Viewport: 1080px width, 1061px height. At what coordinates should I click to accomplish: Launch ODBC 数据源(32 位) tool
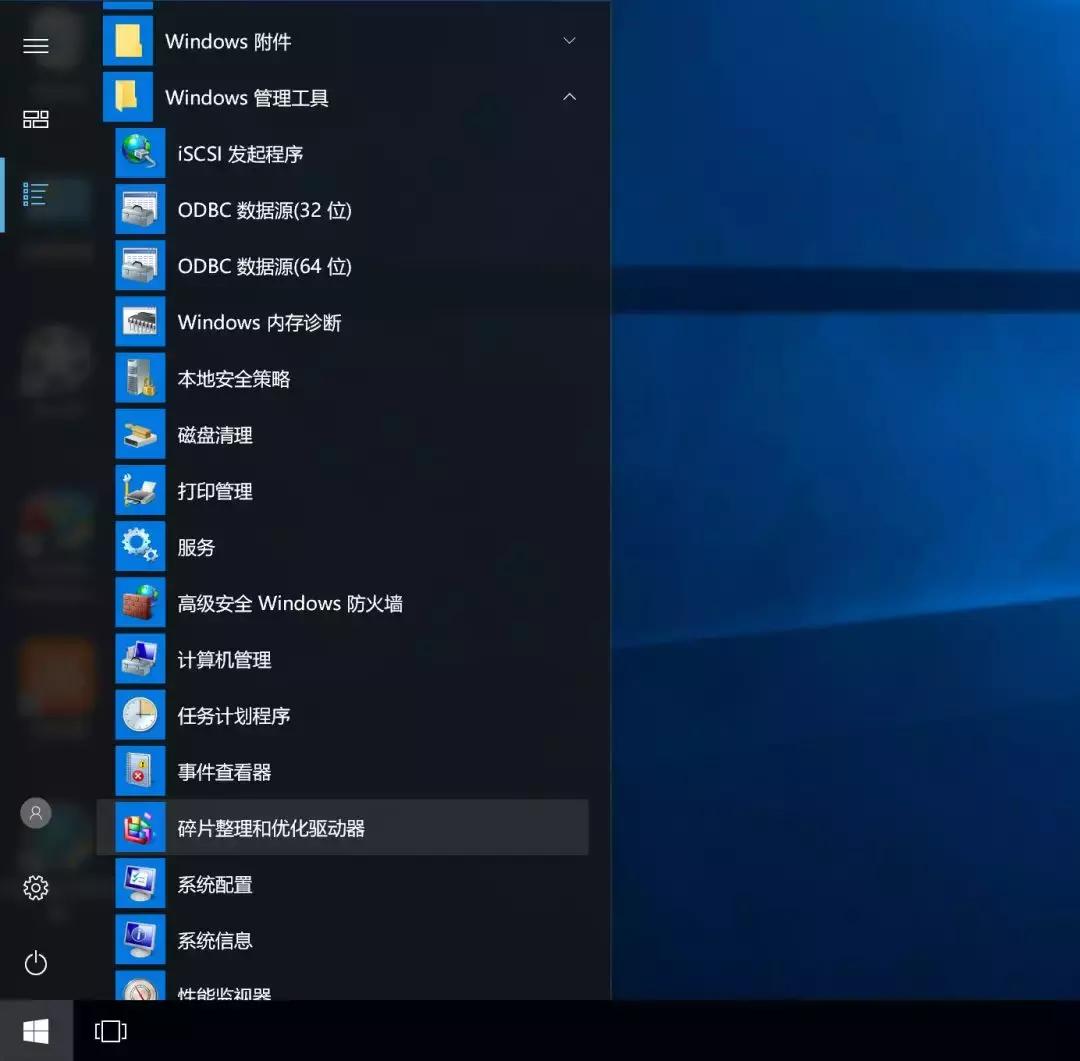[x=140, y=210]
